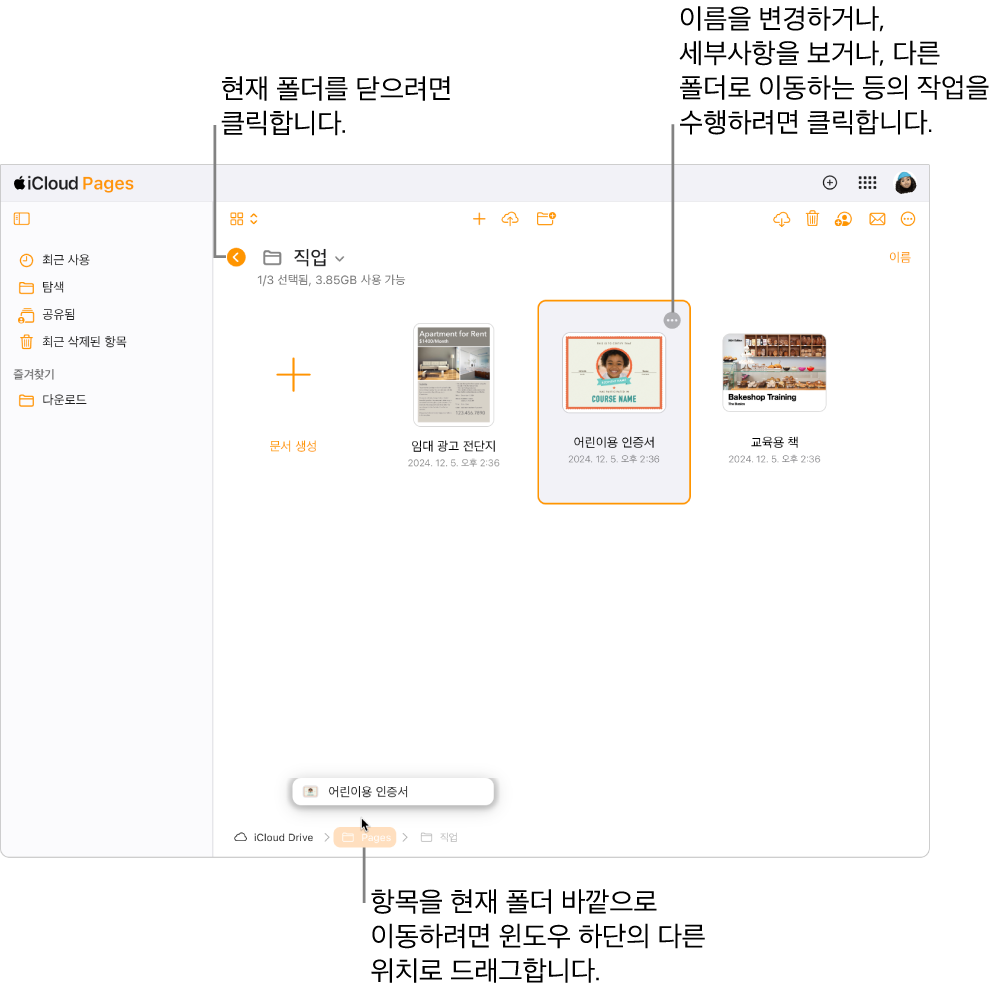Create a new folder with folder icon
This screenshot has width=1003, height=990.
coord(546,219)
